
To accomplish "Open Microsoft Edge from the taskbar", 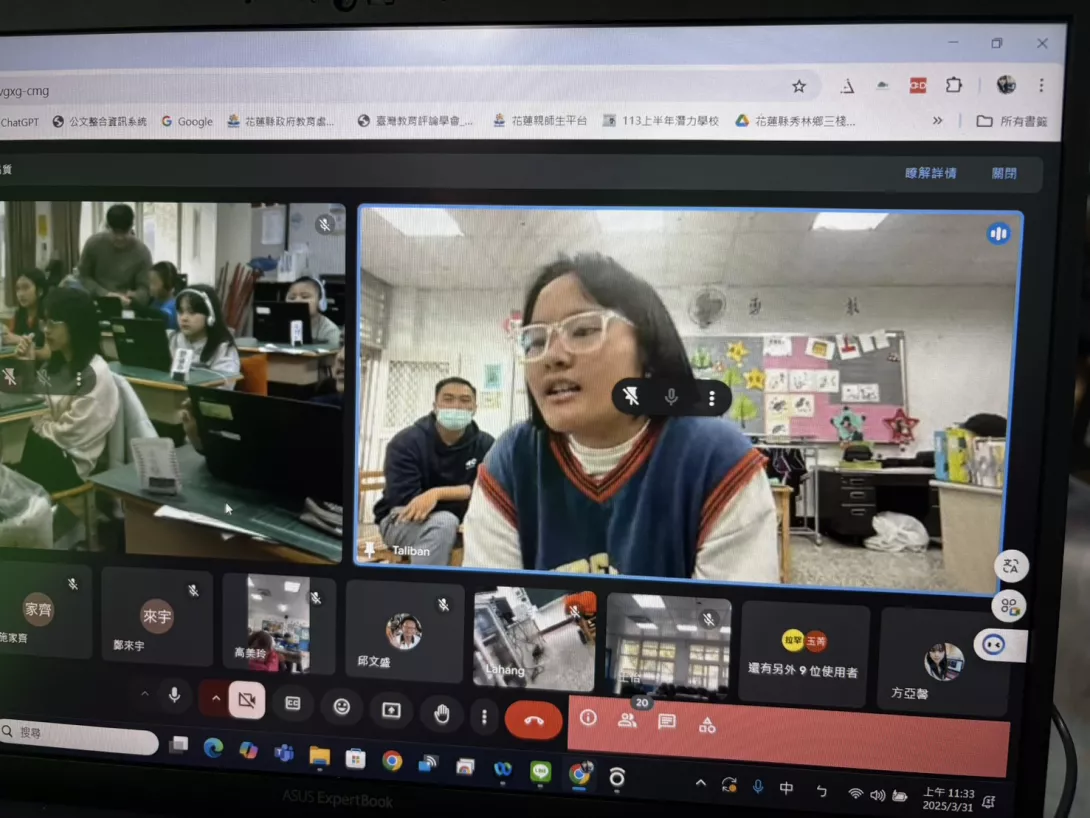I will [x=213, y=747].
